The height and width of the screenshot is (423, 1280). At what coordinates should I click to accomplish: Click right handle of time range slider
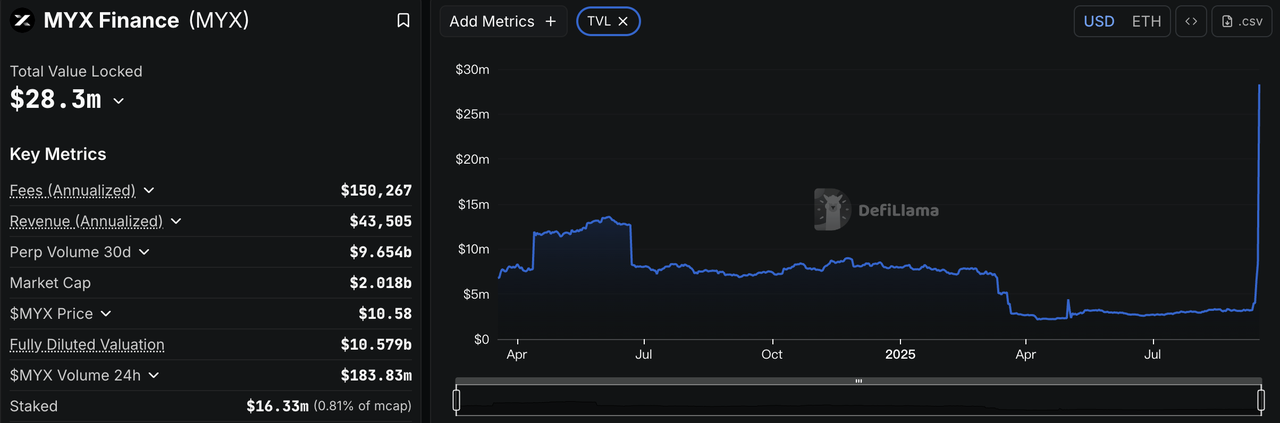coord(1260,400)
